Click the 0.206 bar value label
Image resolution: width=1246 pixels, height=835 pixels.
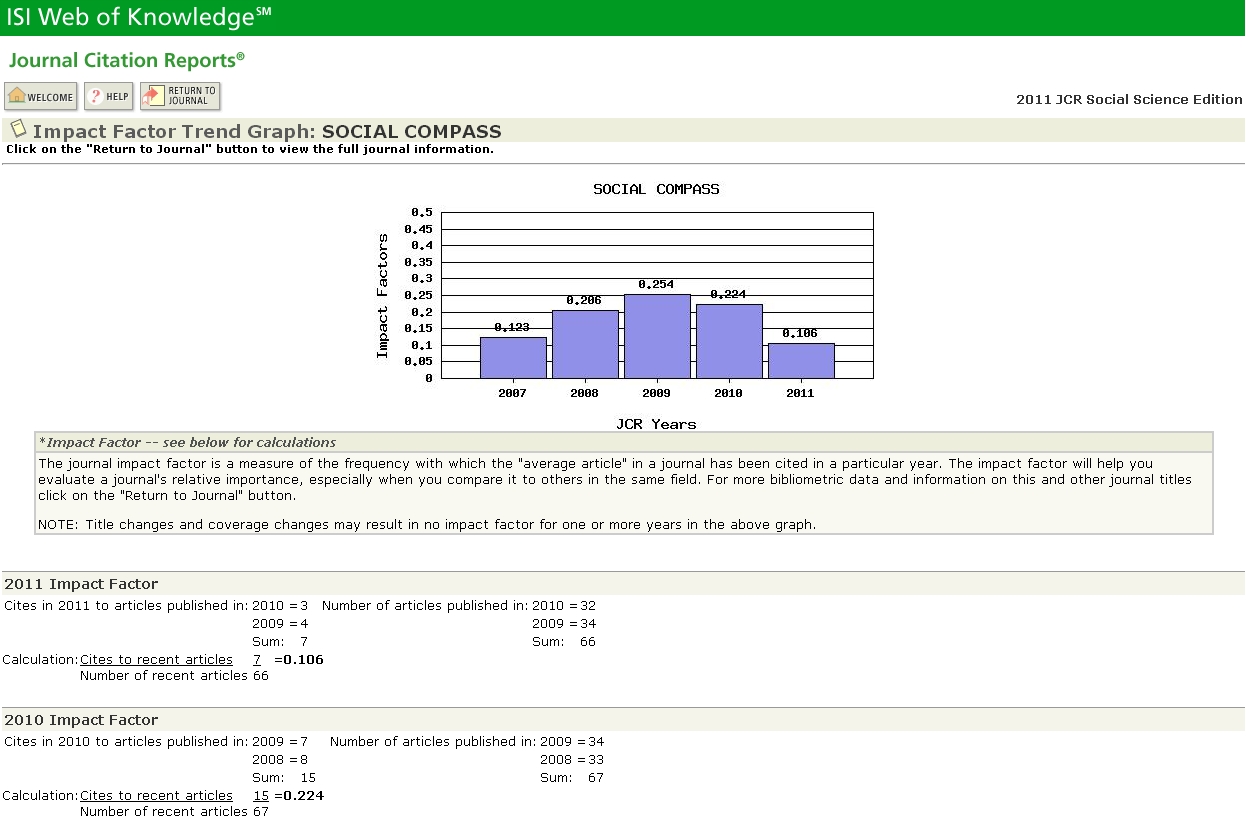[x=584, y=301]
